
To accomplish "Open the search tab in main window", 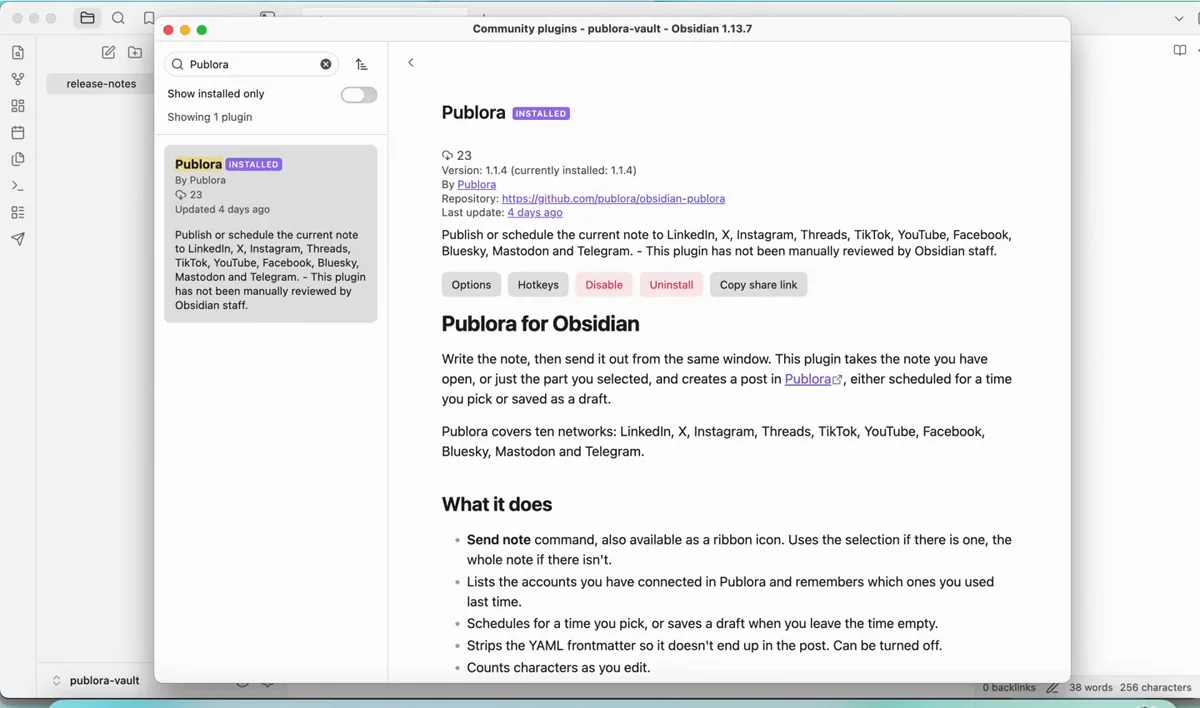I will coord(118,18).
